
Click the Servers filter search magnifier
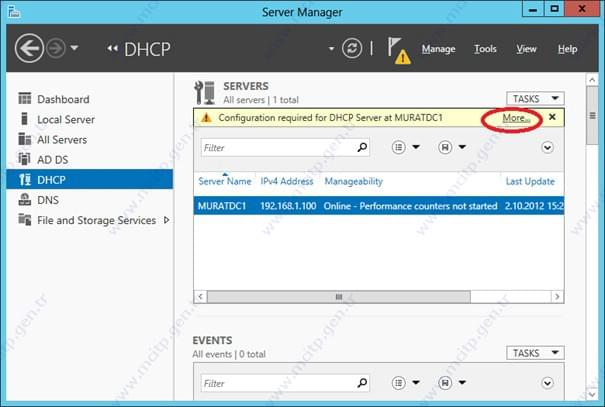coord(362,147)
